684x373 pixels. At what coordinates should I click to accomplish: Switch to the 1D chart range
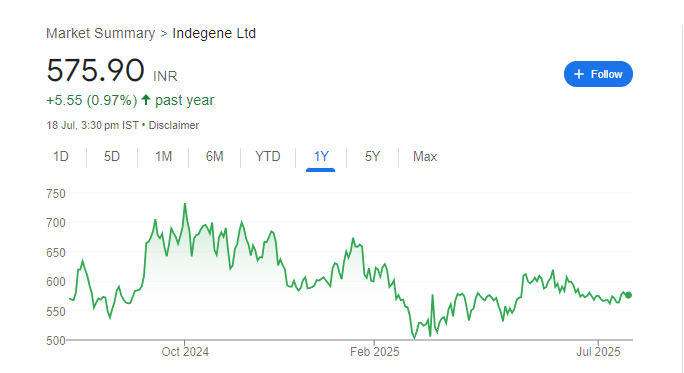(61, 156)
